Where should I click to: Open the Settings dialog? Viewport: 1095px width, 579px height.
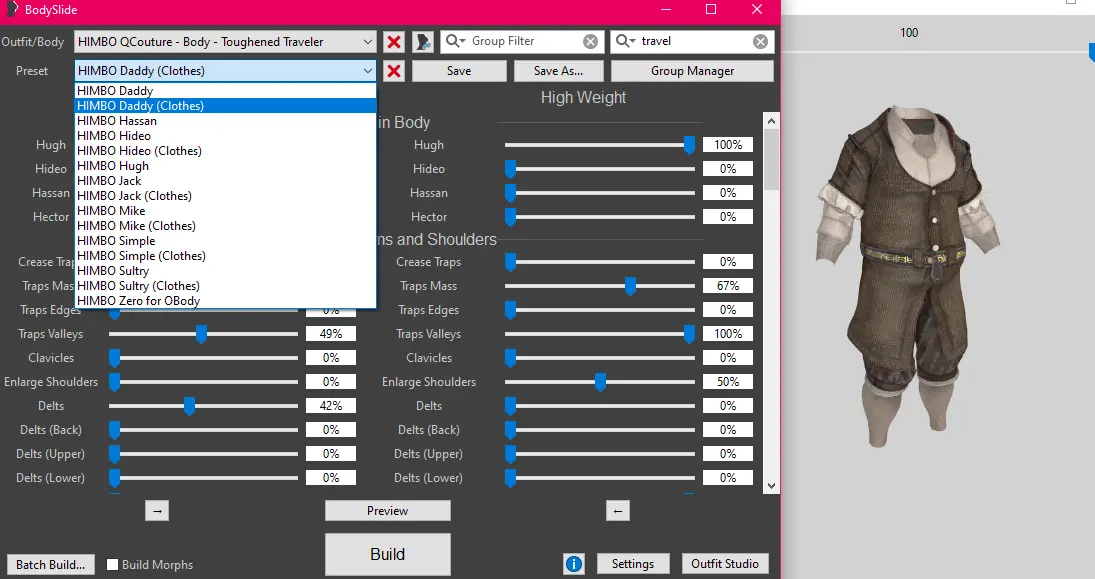(633, 564)
